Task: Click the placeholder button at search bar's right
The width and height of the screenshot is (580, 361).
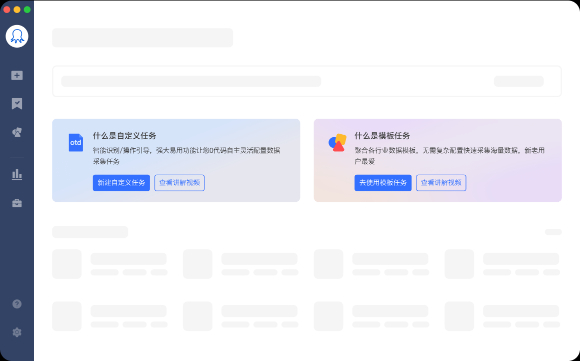Action: 519,81
